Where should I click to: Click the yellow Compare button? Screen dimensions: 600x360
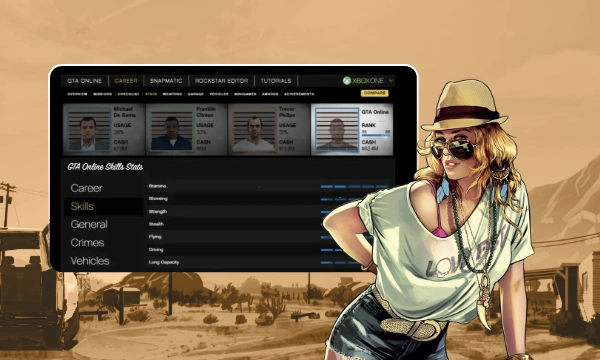click(375, 93)
